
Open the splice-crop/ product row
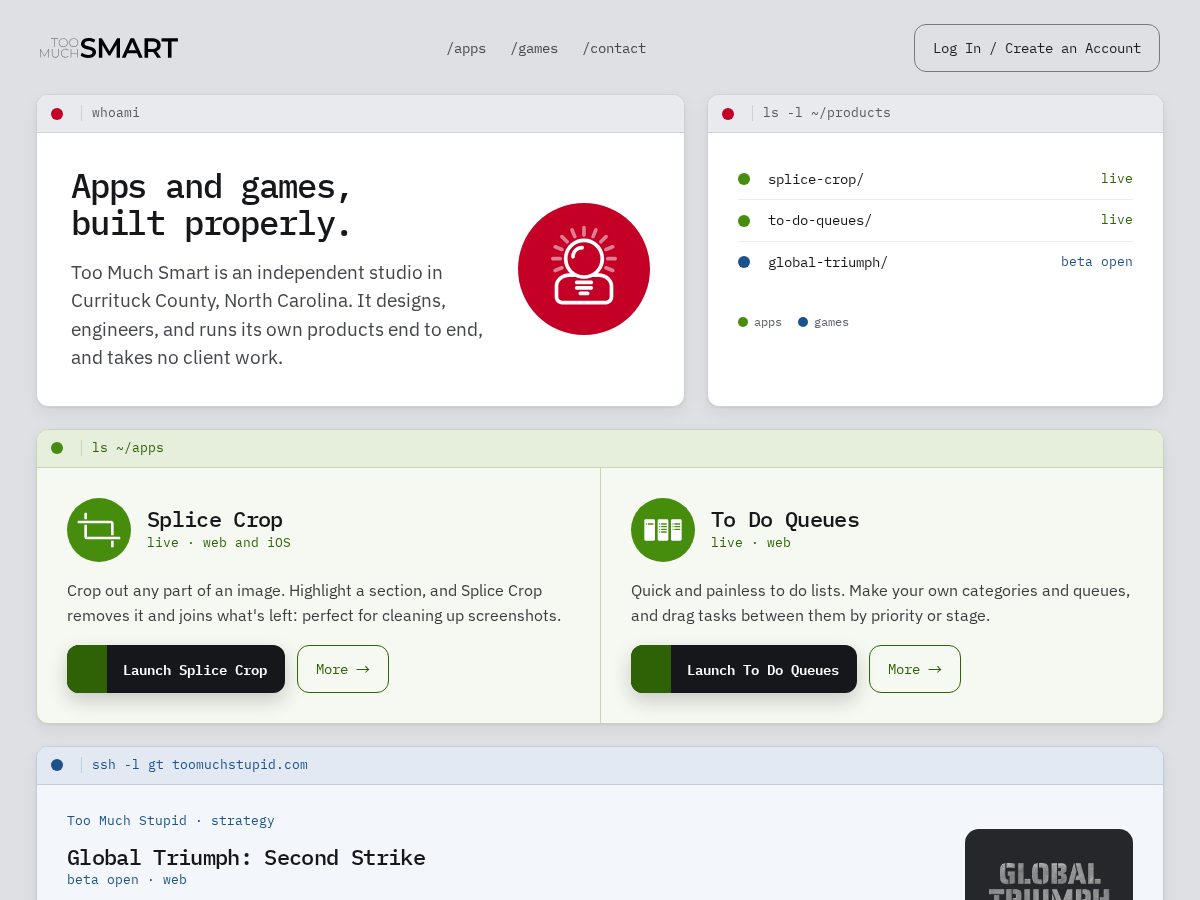(935, 179)
